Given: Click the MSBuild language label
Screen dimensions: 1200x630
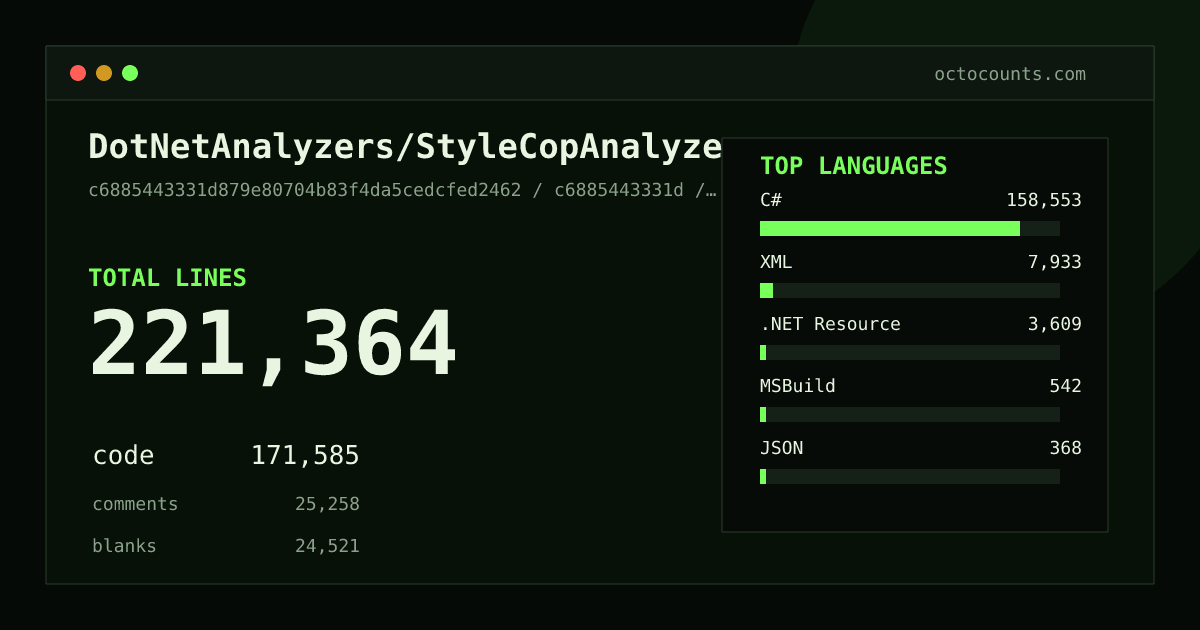Looking at the screenshot, I should pyautogui.click(x=798, y=386).
